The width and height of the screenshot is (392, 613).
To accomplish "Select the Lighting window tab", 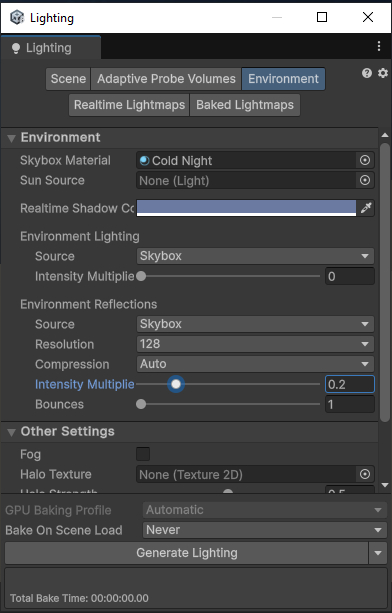I will [x=51, y=48].
